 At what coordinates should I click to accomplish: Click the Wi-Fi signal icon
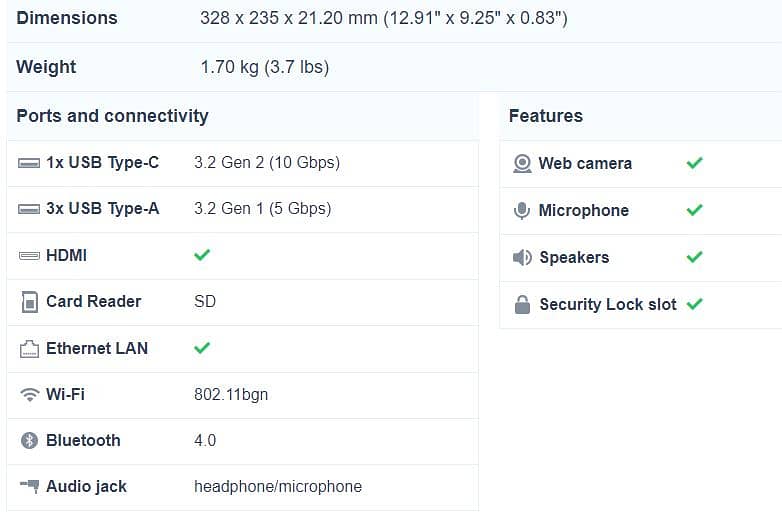click(29, 395)
